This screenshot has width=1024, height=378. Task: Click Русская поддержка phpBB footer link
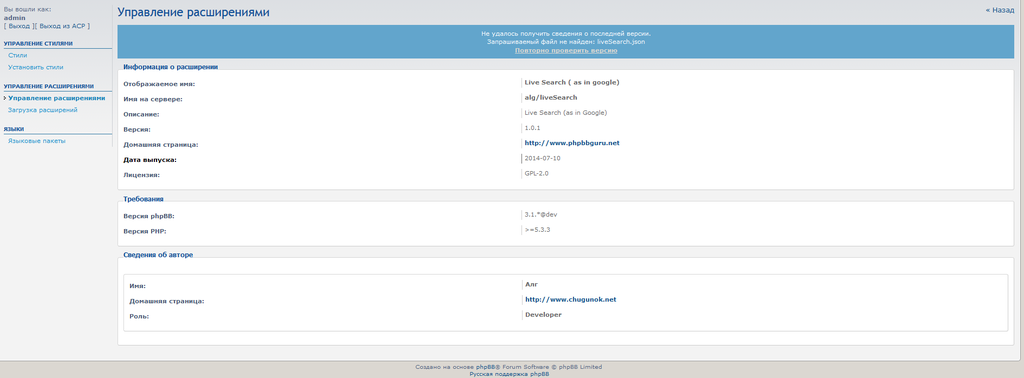click(509, 374)
